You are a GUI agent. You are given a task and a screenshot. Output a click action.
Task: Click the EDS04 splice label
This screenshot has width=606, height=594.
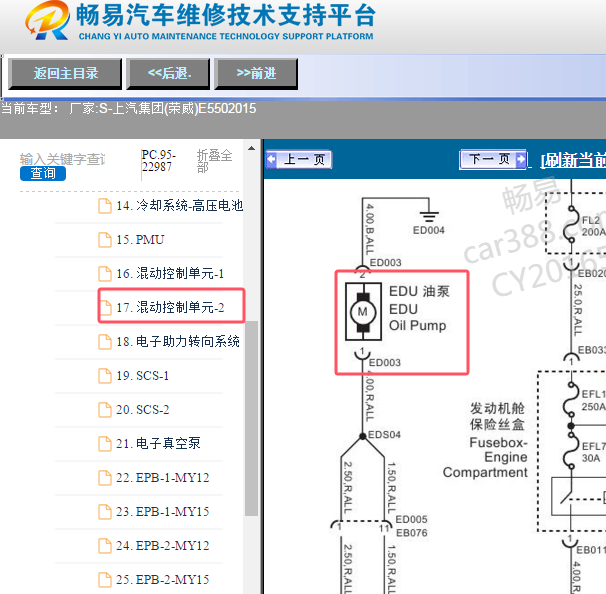coord(384,435)
